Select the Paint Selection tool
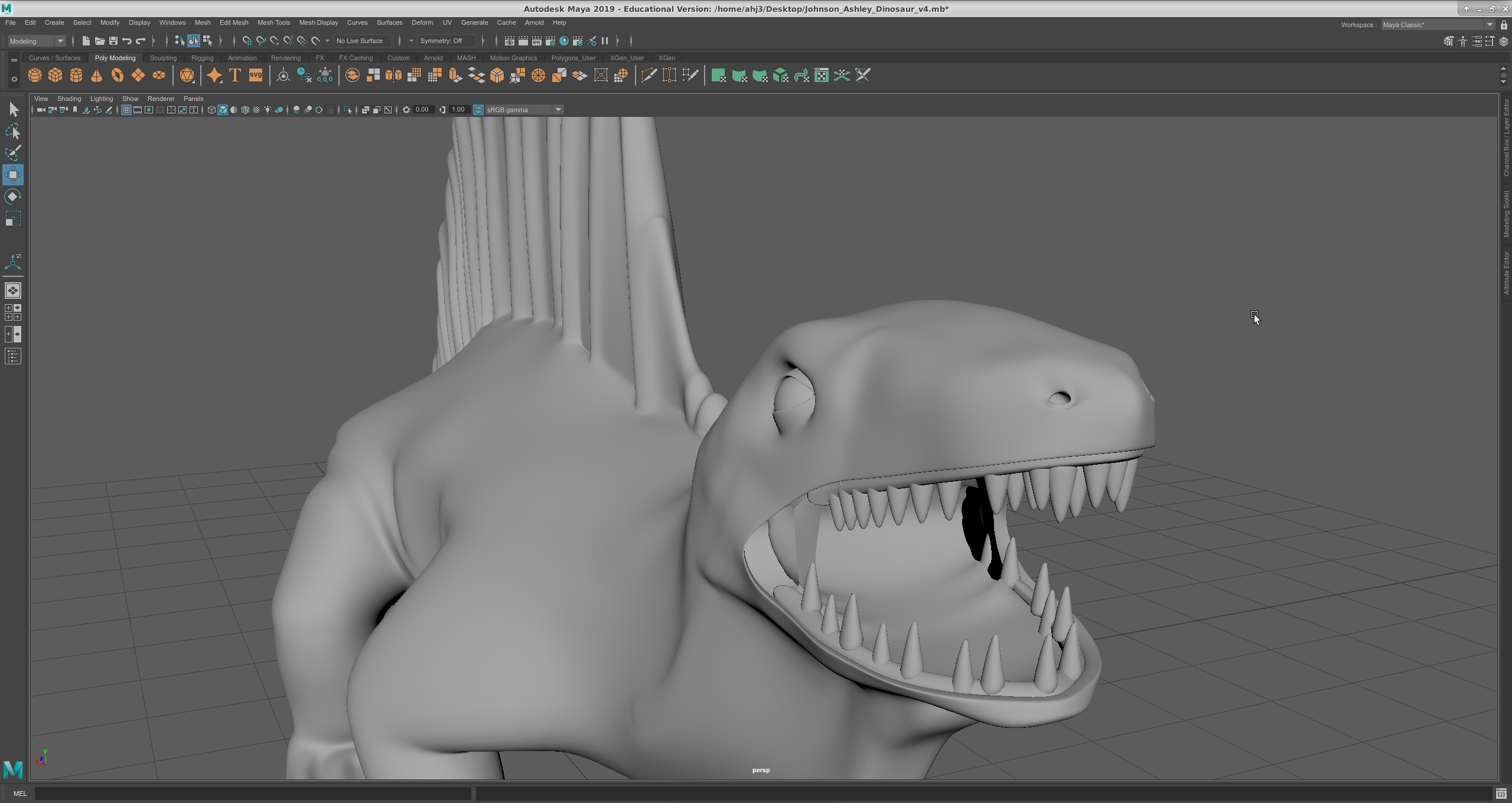 point(13,153)
